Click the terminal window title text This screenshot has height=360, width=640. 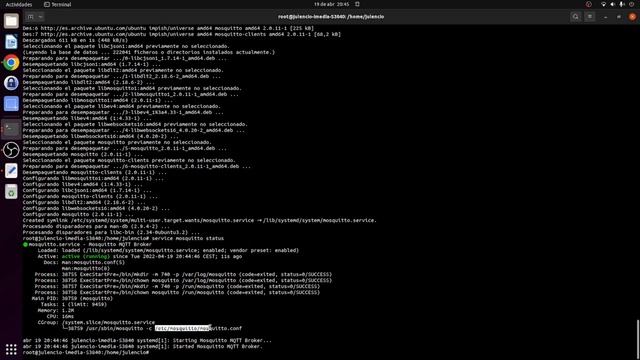pos(331,17)
